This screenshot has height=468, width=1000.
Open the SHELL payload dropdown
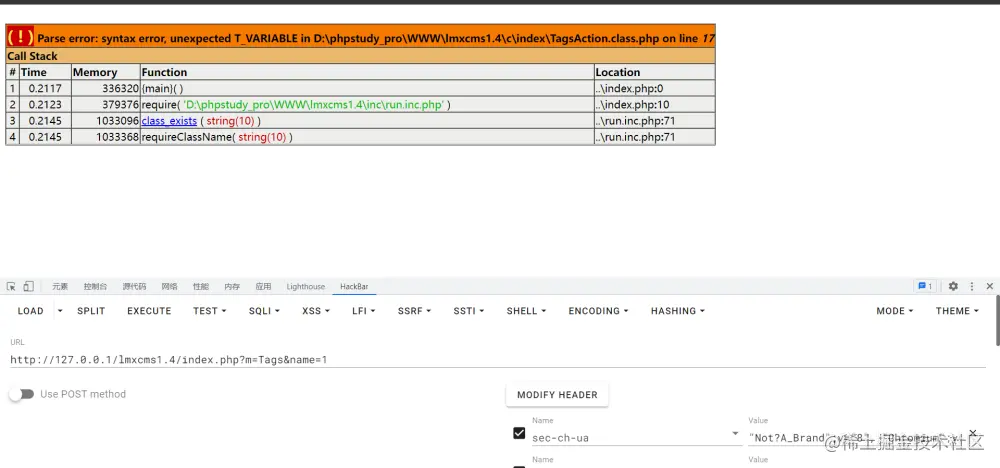526,311
